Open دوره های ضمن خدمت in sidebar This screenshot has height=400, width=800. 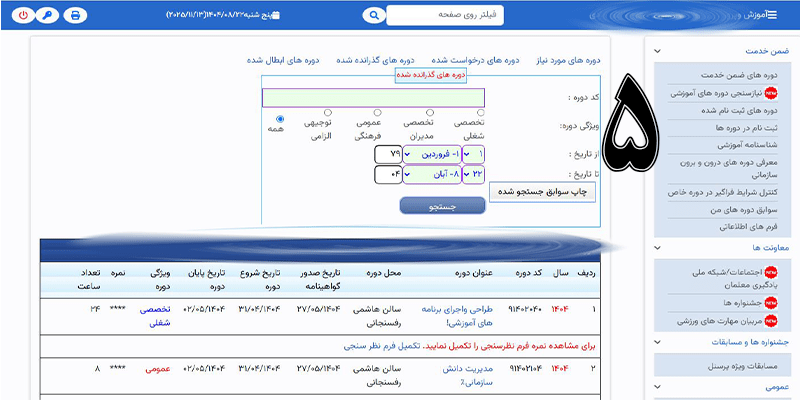pos(739,75)
